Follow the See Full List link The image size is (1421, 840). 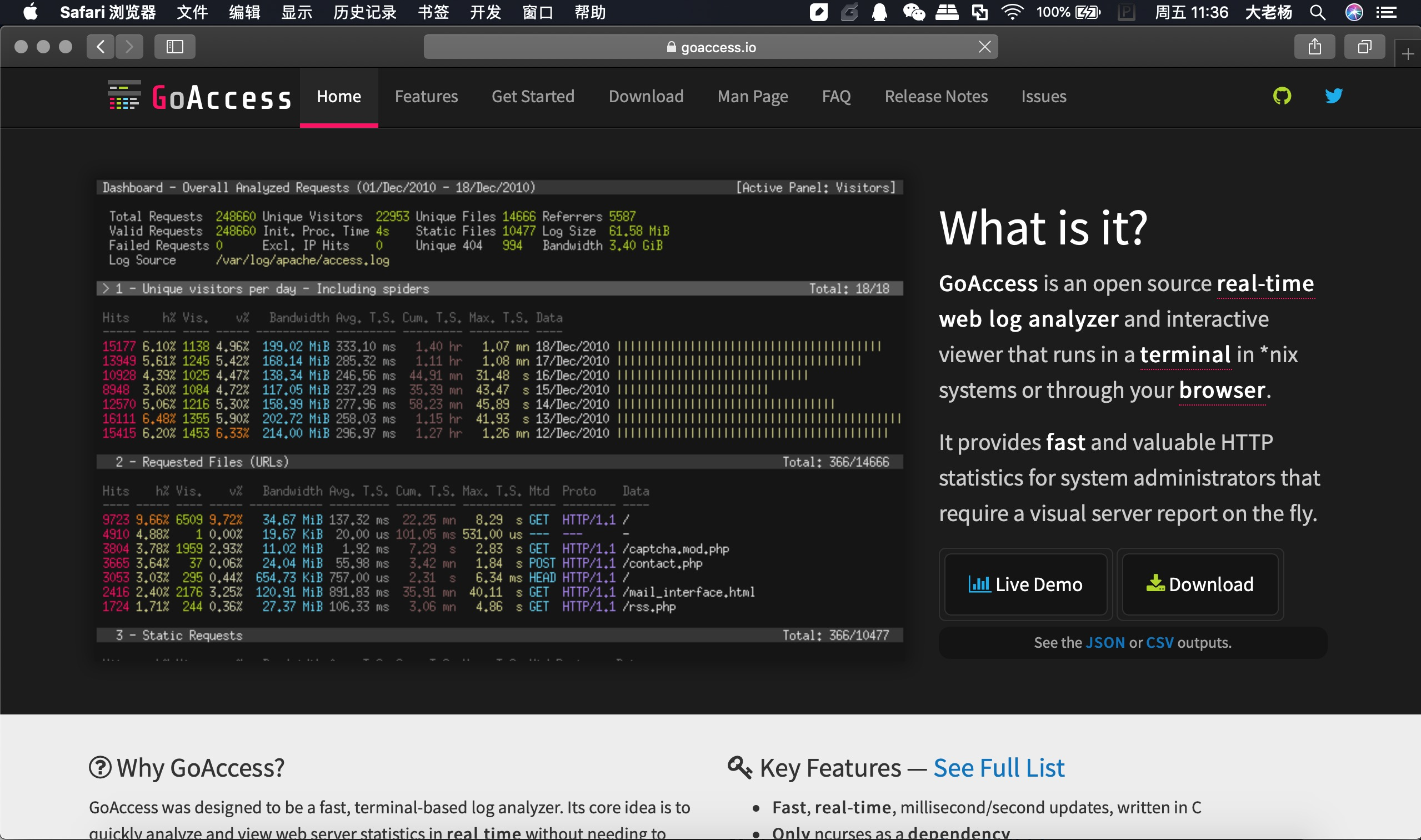pos(999,768)
